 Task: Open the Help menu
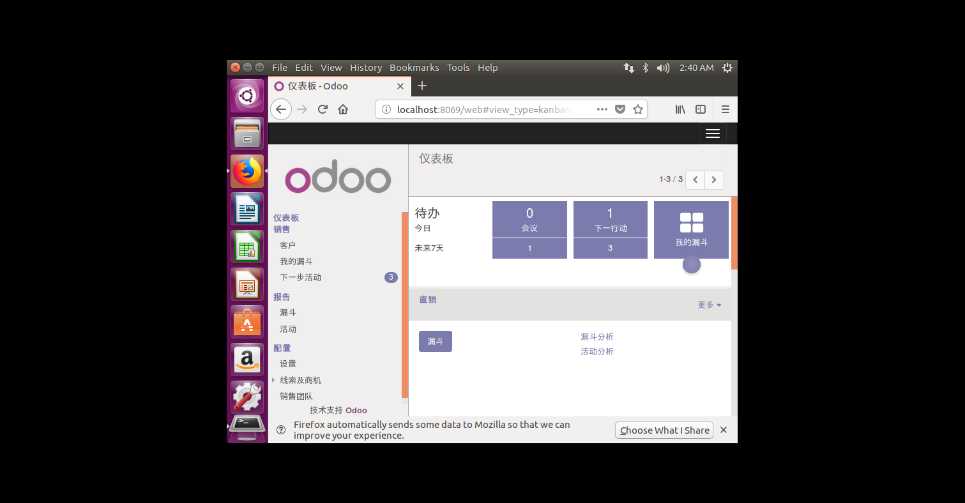tap(487, 68)
